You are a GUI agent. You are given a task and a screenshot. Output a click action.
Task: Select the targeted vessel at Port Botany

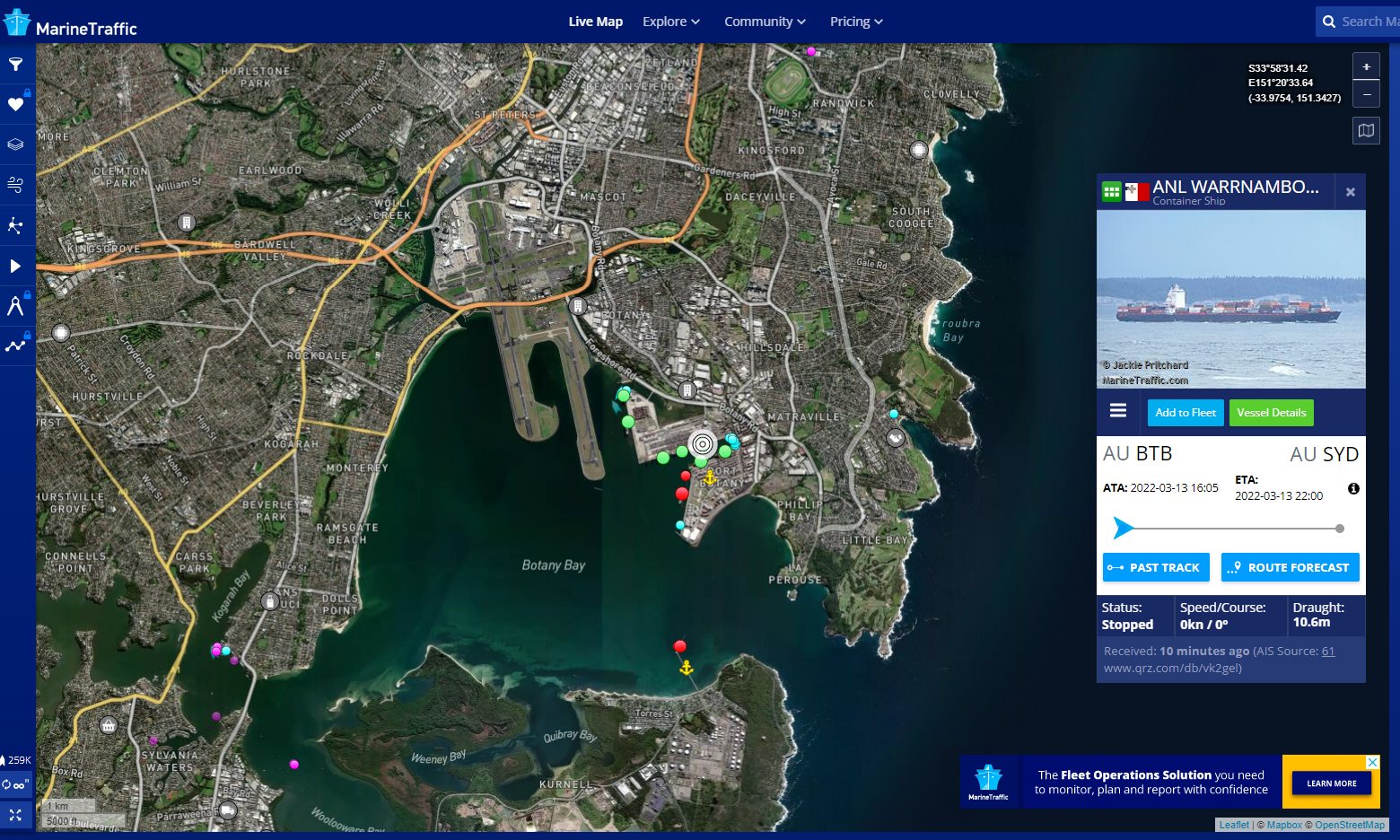click(703, 444)
